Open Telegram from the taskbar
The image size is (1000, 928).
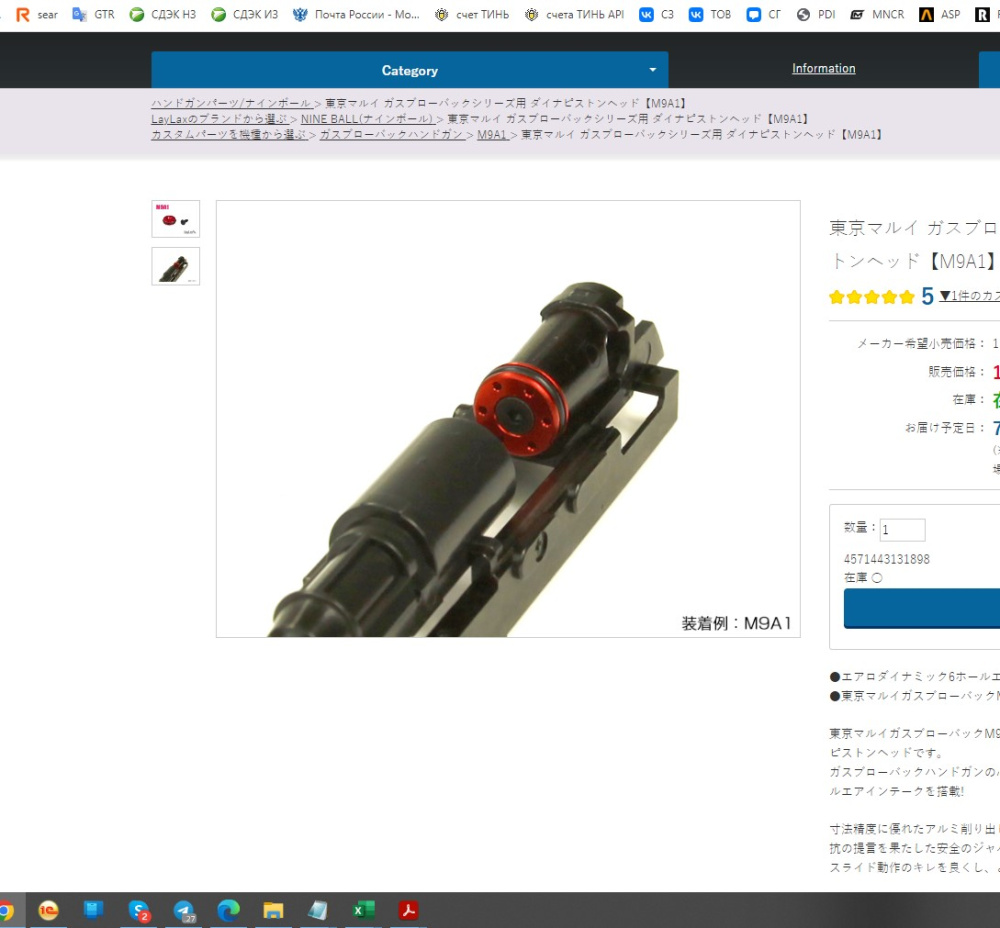pos(184,910)
